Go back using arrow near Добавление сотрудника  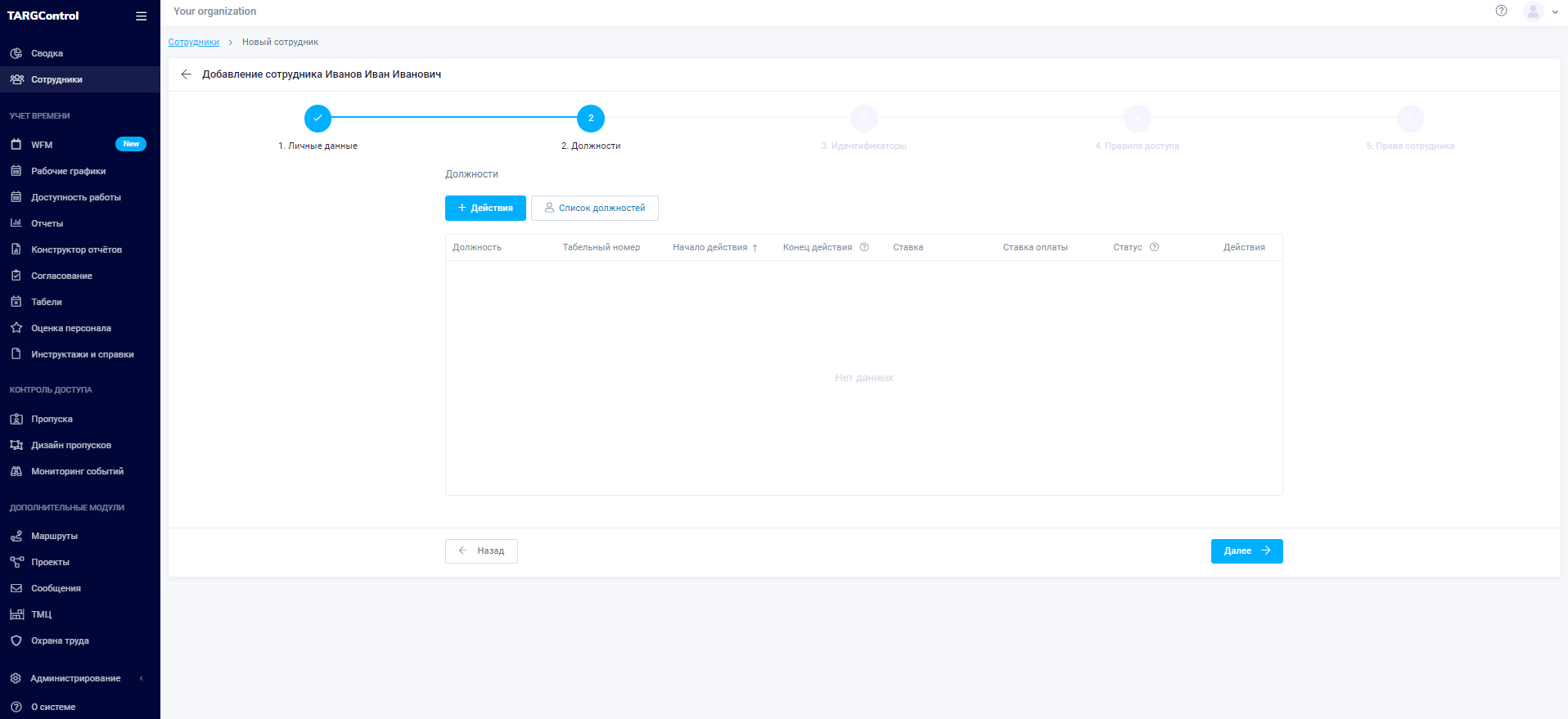coord(186,74)
